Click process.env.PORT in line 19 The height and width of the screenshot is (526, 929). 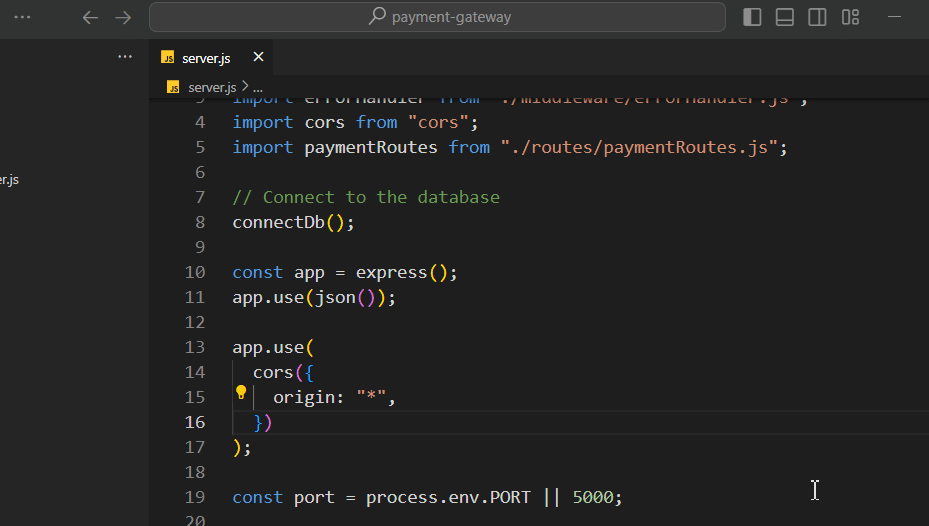448,498
